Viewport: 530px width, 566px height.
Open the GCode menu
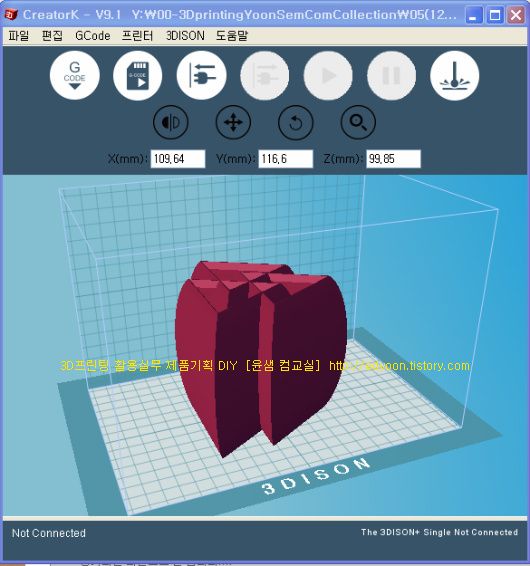tap(93, 36)
